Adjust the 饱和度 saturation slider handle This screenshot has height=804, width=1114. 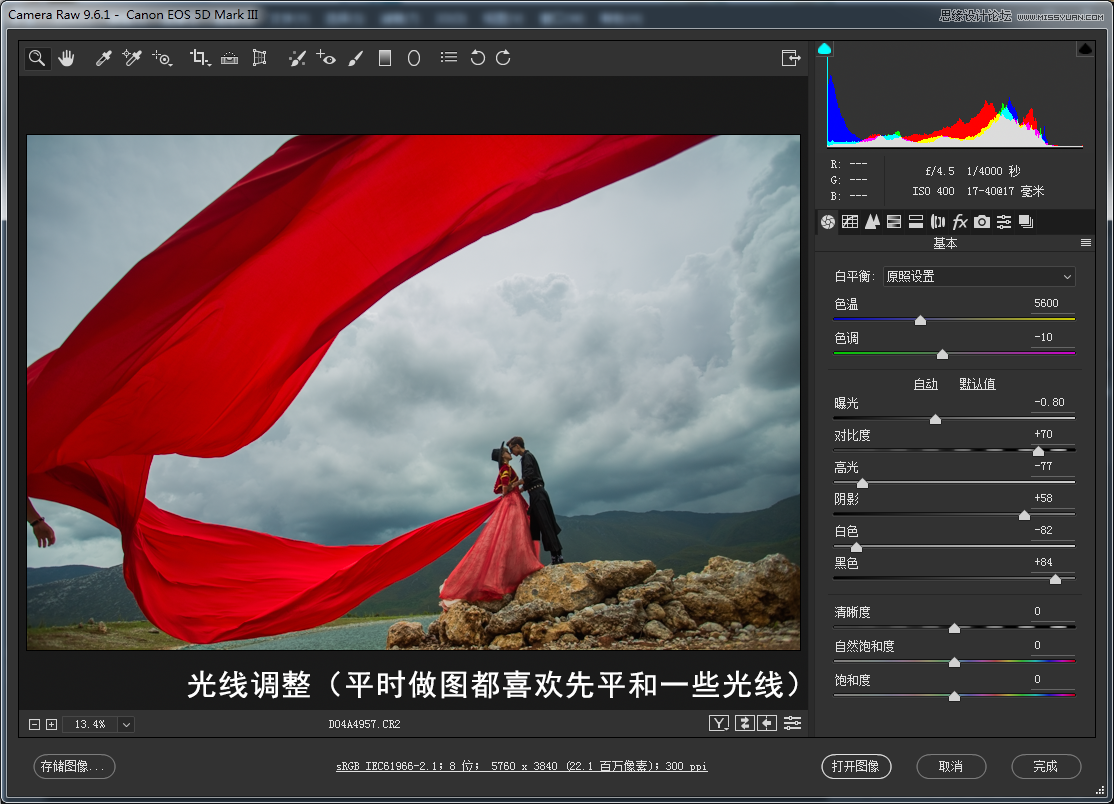pyautogui.click(x=954, y=697)
